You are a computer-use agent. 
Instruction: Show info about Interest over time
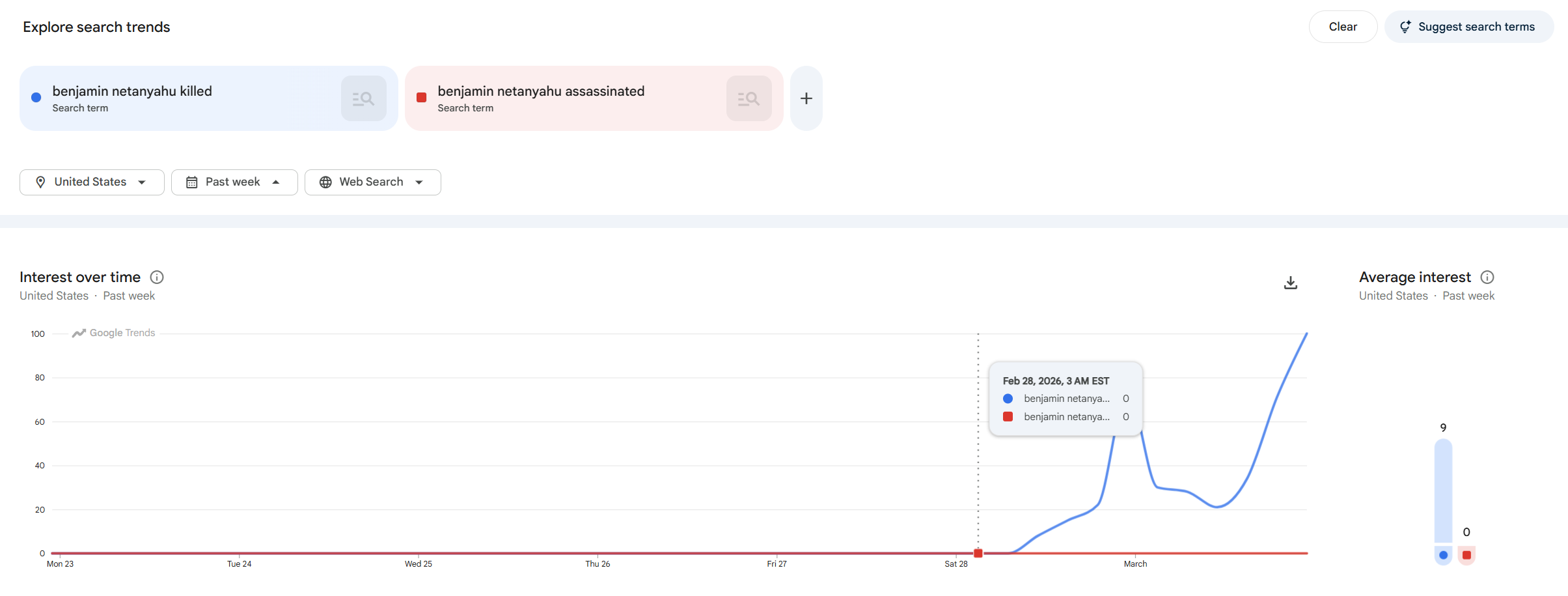click(157, 277)
